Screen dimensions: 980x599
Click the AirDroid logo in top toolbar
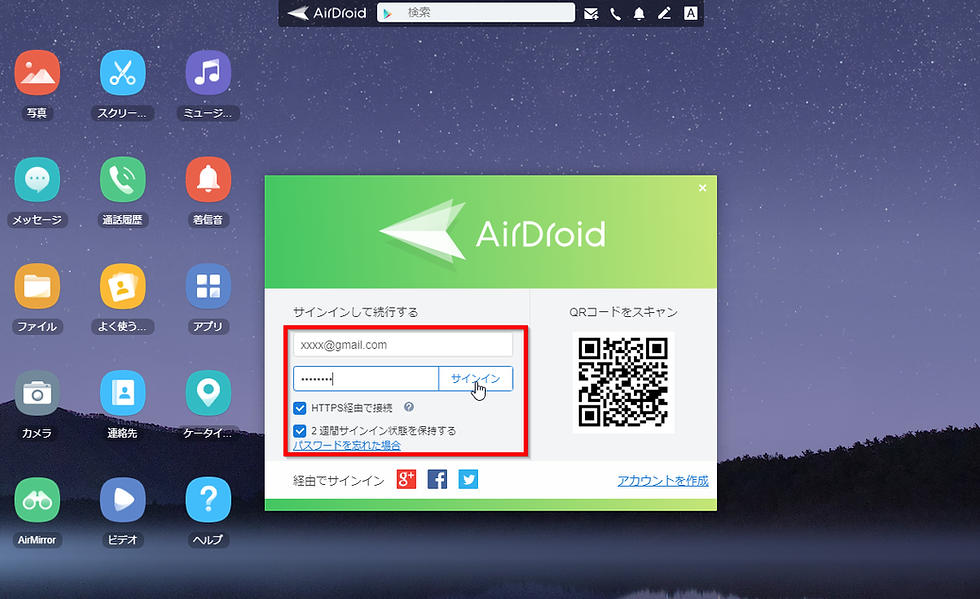coord(327,13)
